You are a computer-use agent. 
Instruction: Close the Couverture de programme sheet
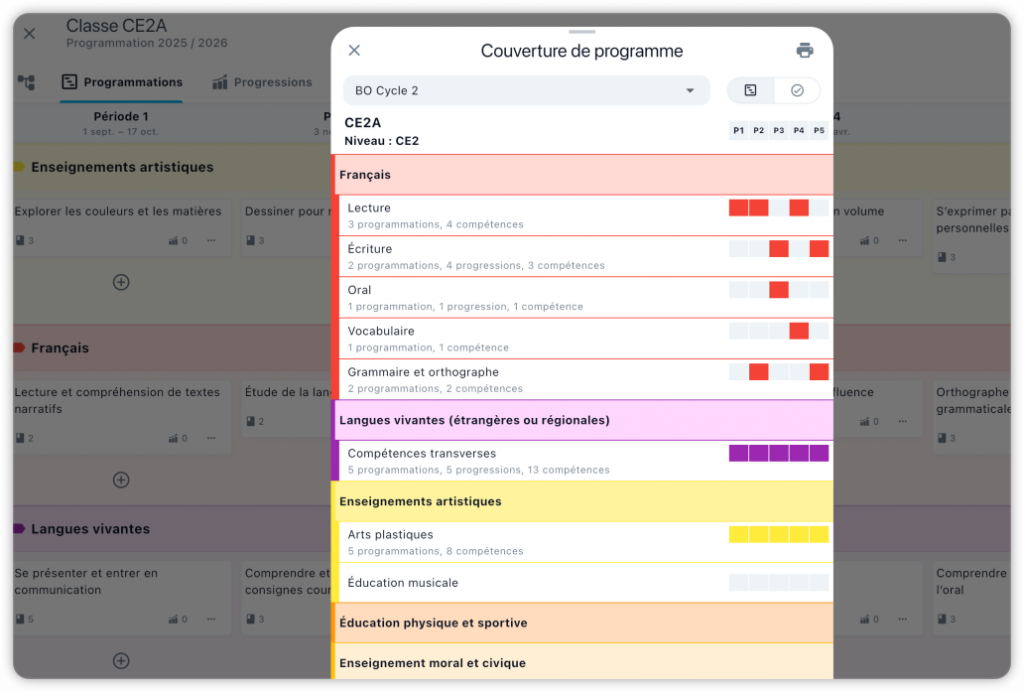(354, 50)
